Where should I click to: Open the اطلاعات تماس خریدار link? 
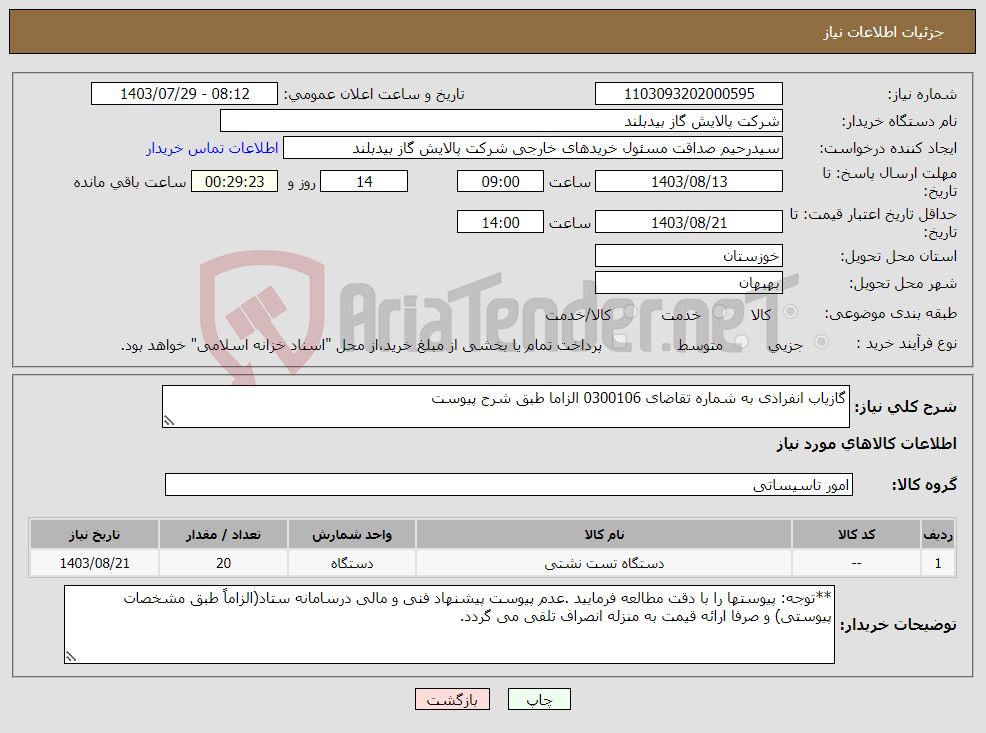(x=212, y=148)
